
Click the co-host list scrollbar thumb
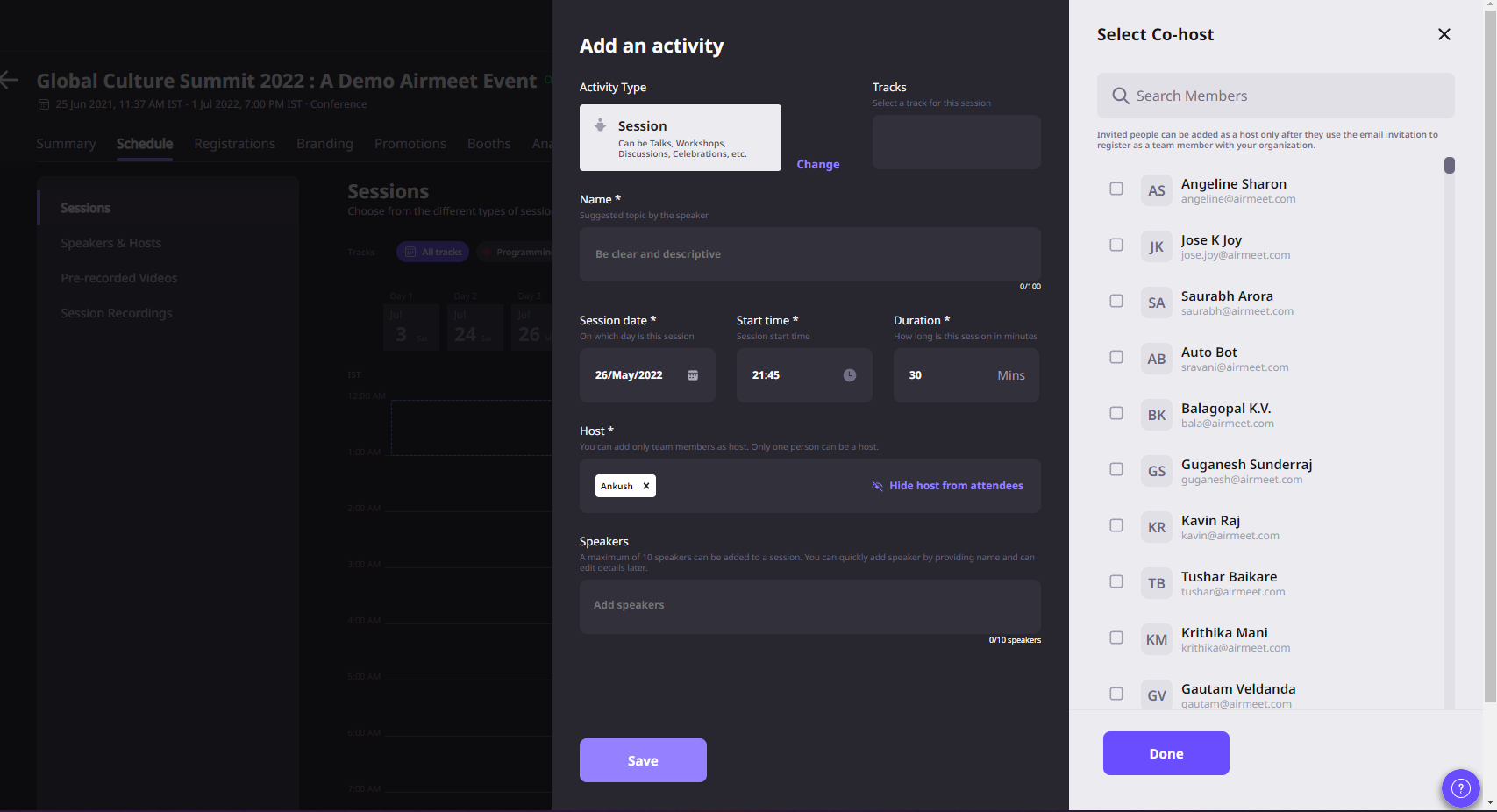[x=1450, y=165]
